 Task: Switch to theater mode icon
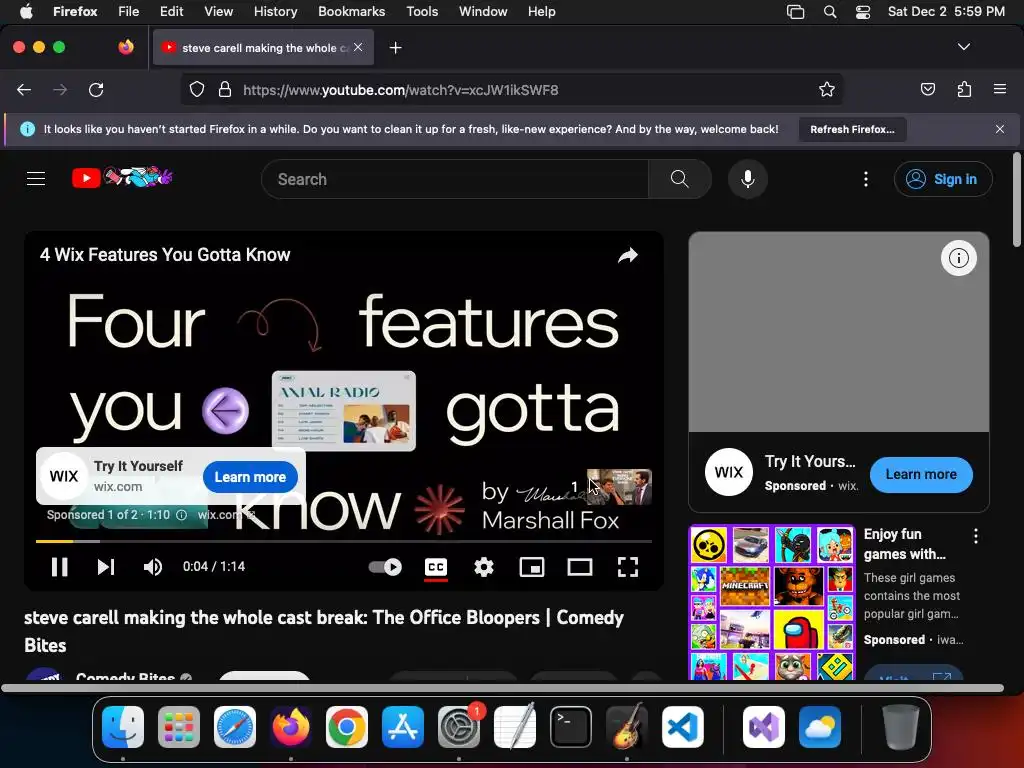(x=579, y=567)
